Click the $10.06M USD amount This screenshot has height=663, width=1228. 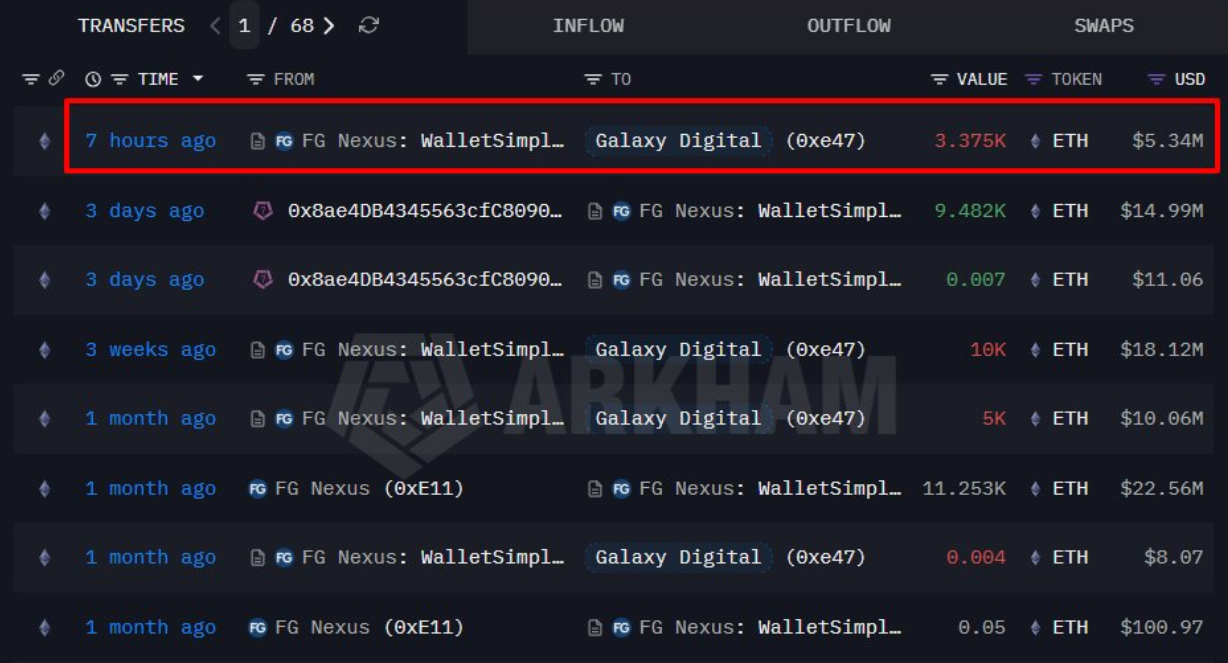tap(1162, 419)
